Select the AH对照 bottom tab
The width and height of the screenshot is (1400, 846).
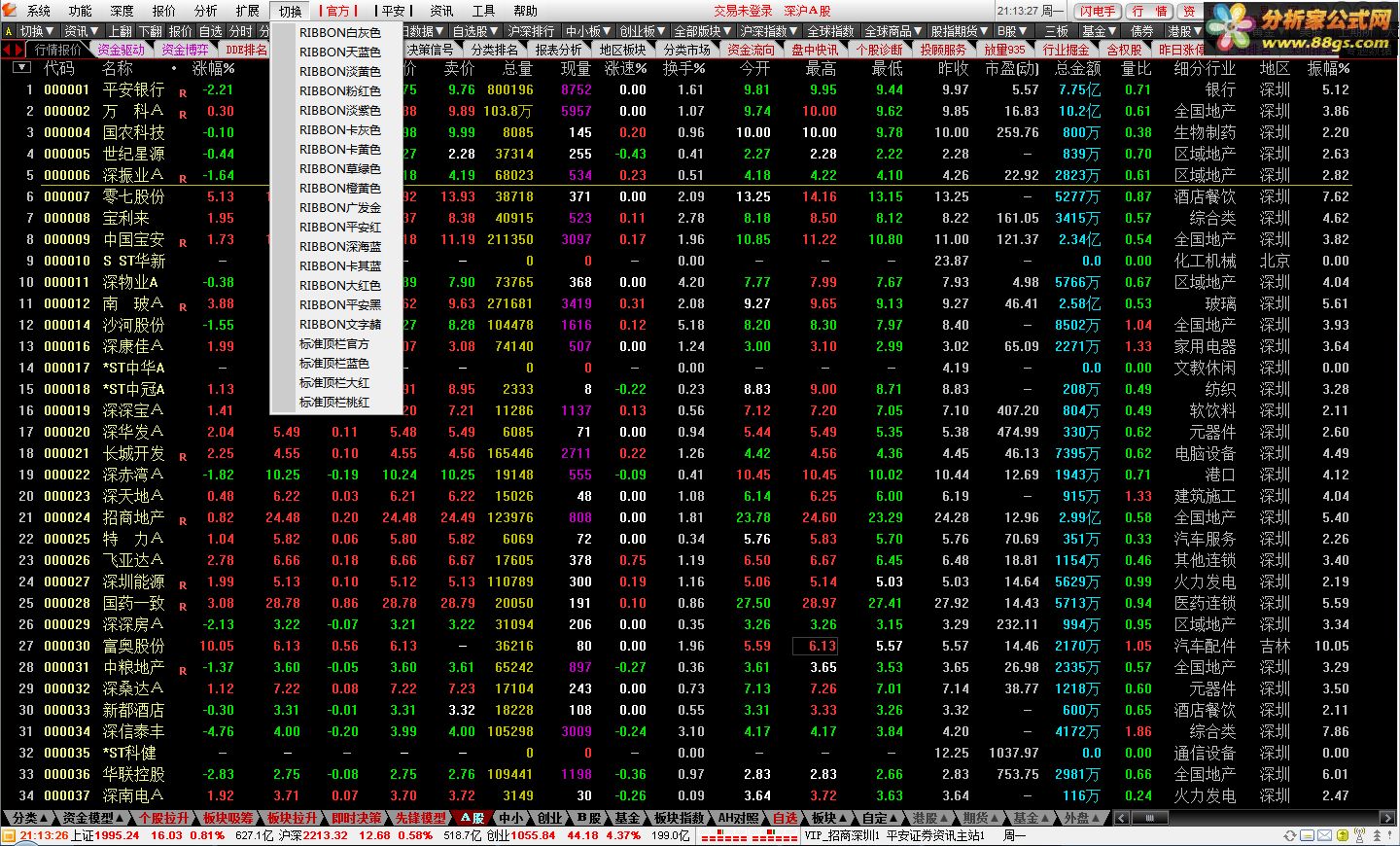click(739, 818)
